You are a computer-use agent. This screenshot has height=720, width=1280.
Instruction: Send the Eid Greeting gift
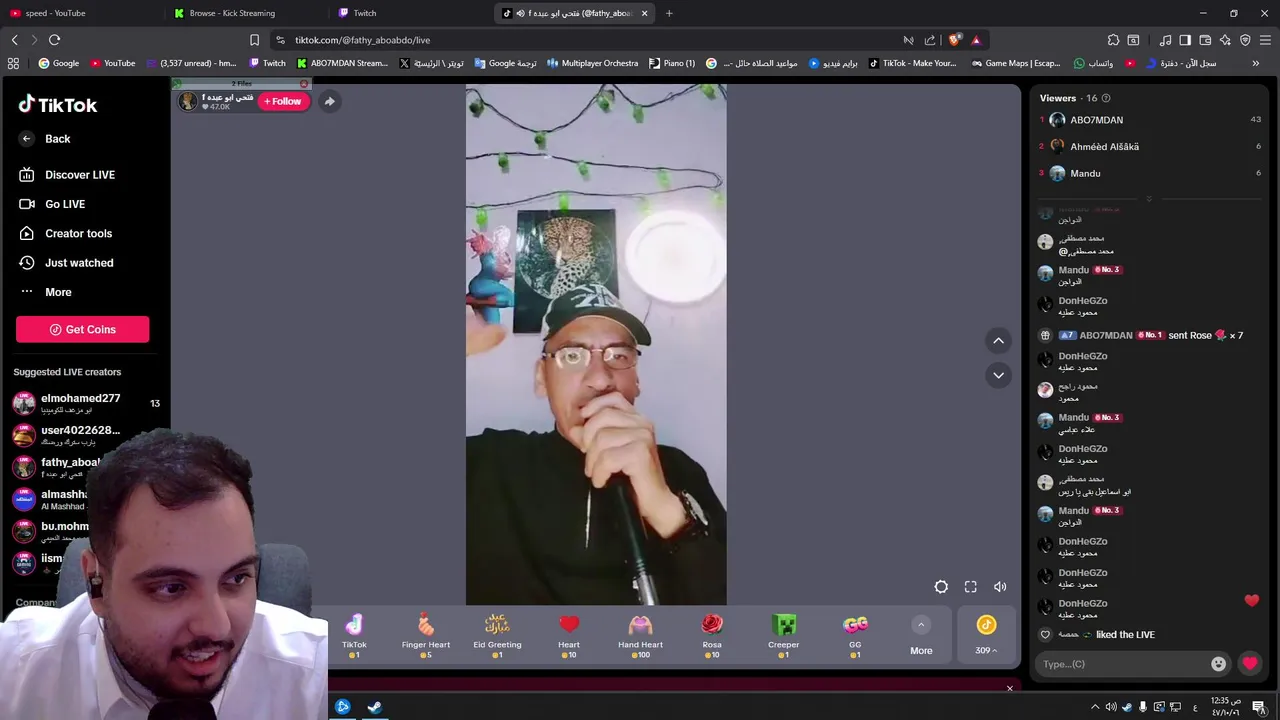(497, 636)
